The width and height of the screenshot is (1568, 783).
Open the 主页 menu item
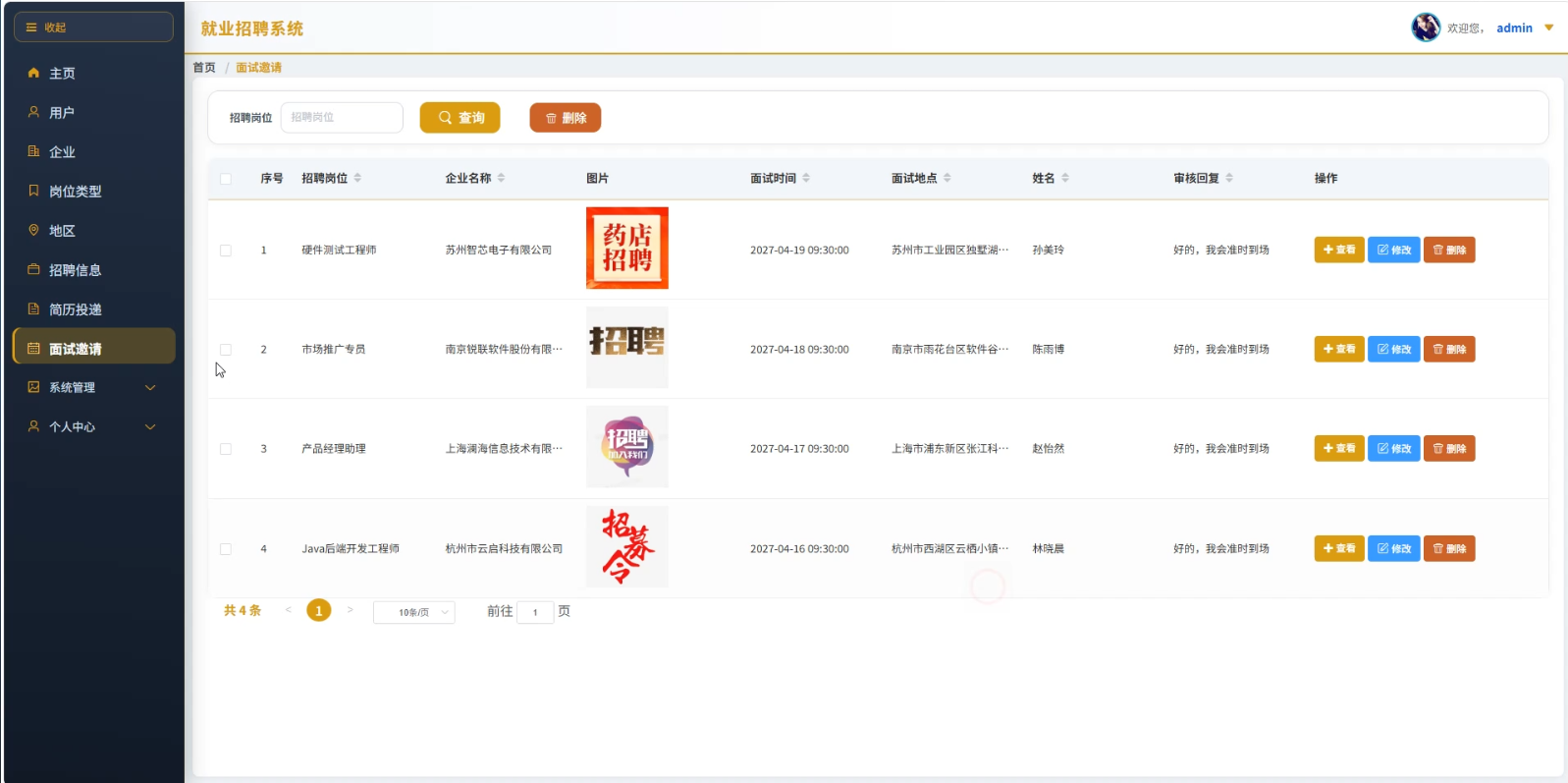(x=93, y=73)
